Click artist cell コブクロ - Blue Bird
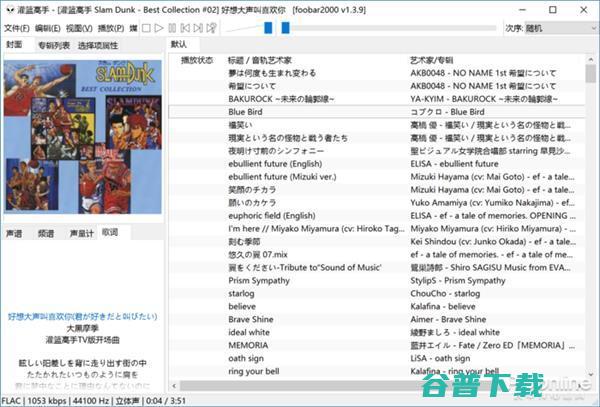The width and height of the screenshot is (600, 407). point(447,112)
